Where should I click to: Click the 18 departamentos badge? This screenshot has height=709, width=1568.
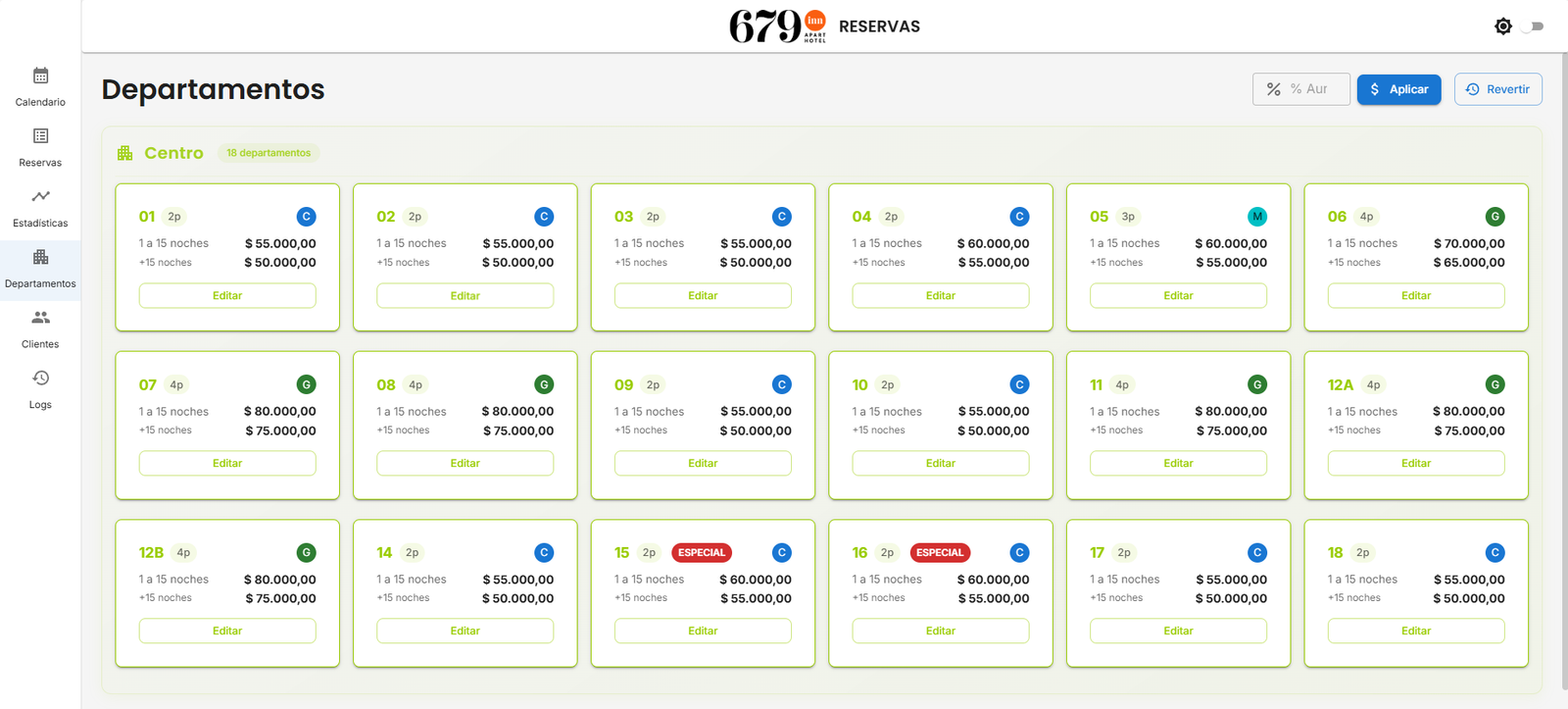pyautogui.click(x=269, y=153)
